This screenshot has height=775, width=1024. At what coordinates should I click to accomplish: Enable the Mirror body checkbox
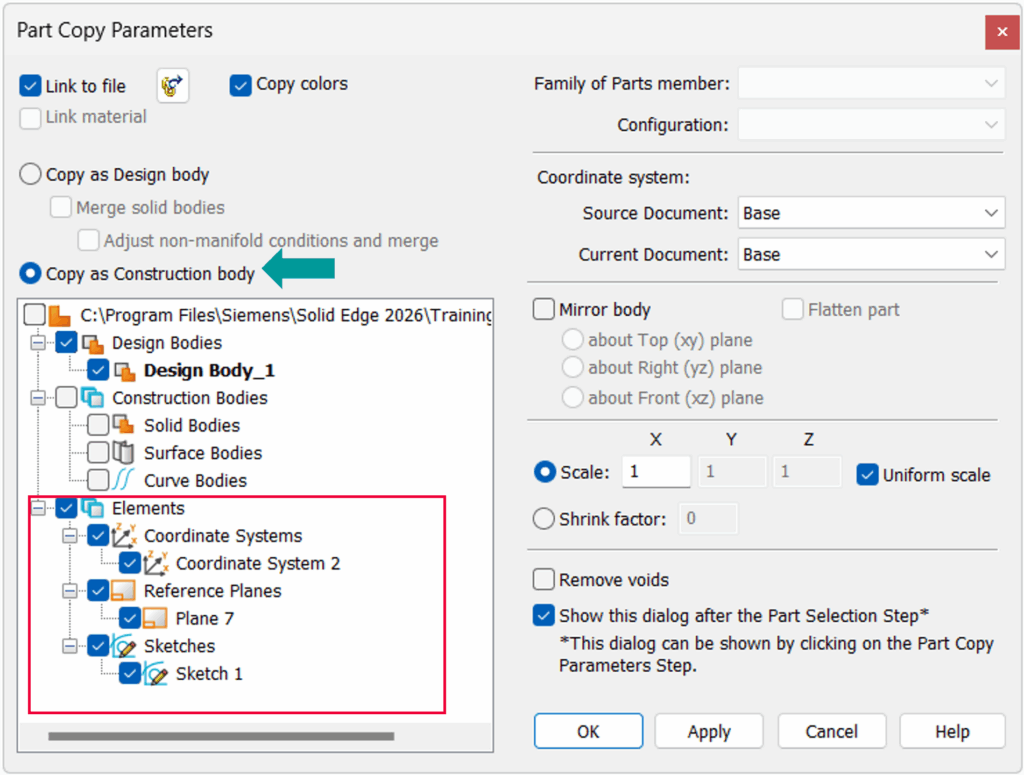point(544,310)
